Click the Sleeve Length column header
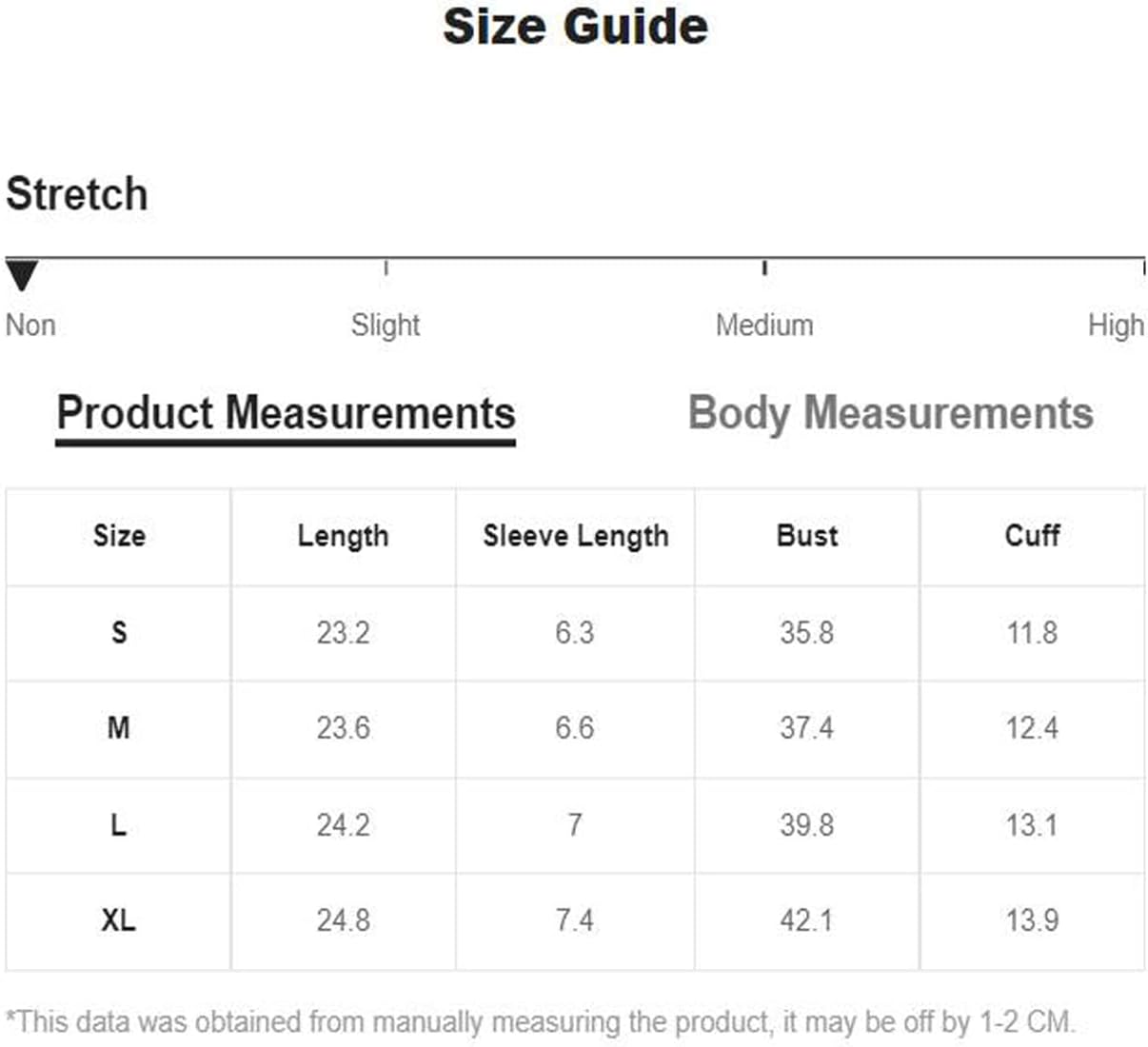 point(575,536)
